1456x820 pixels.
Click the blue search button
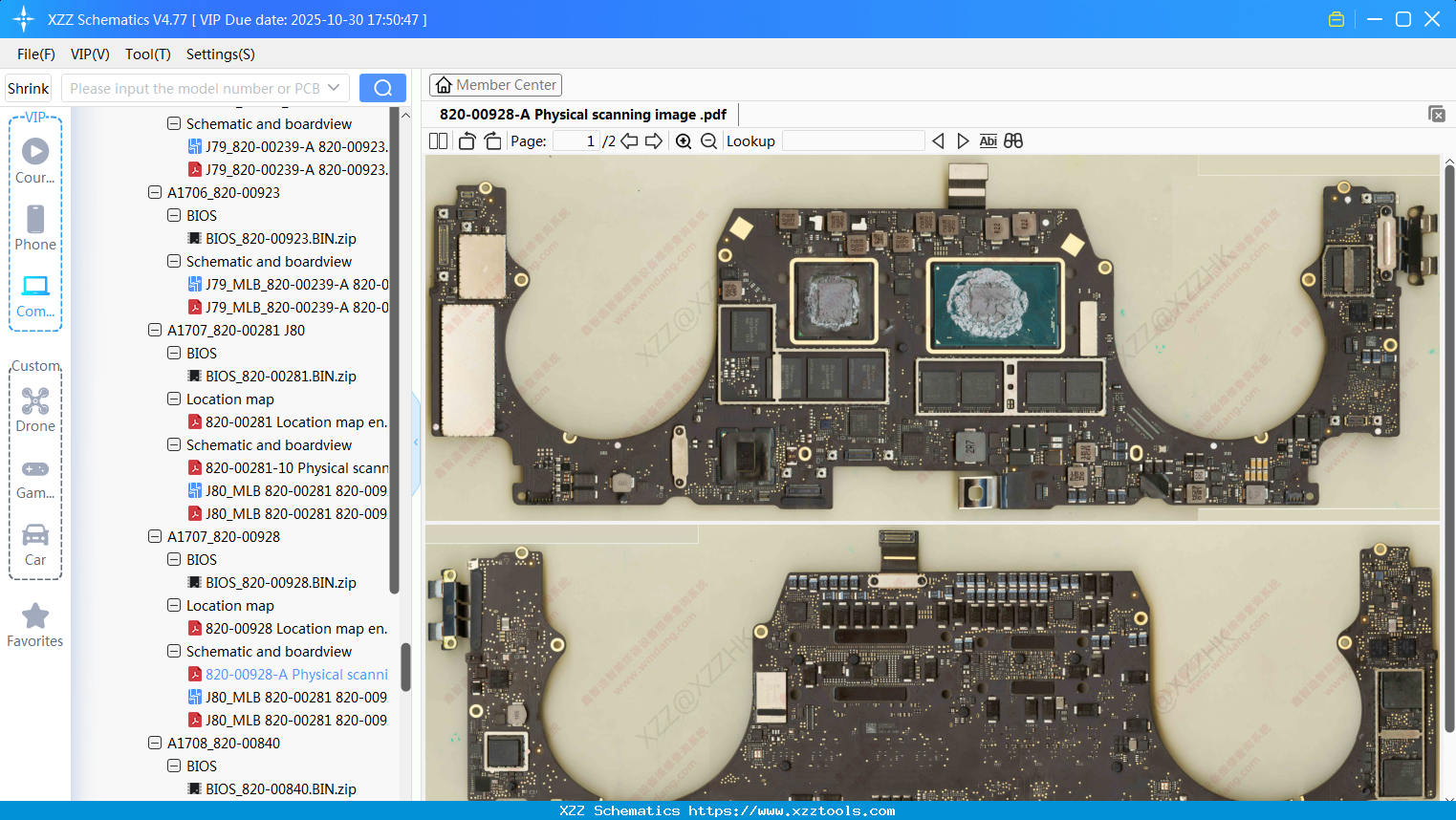pos(382,88)
